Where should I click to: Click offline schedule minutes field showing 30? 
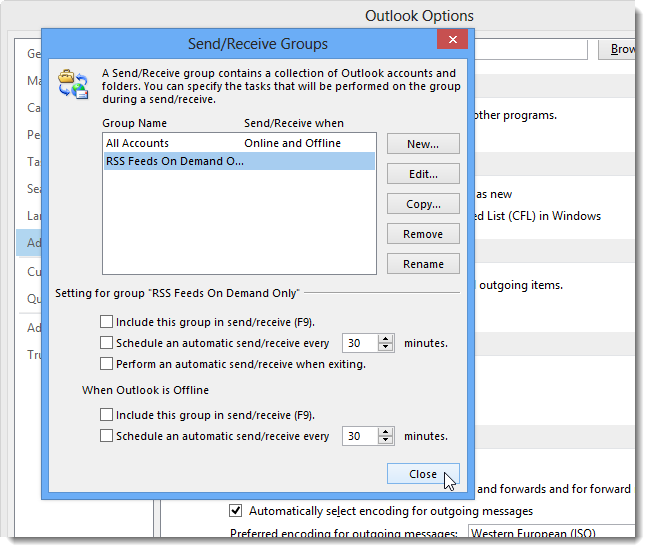coord(360,436)
